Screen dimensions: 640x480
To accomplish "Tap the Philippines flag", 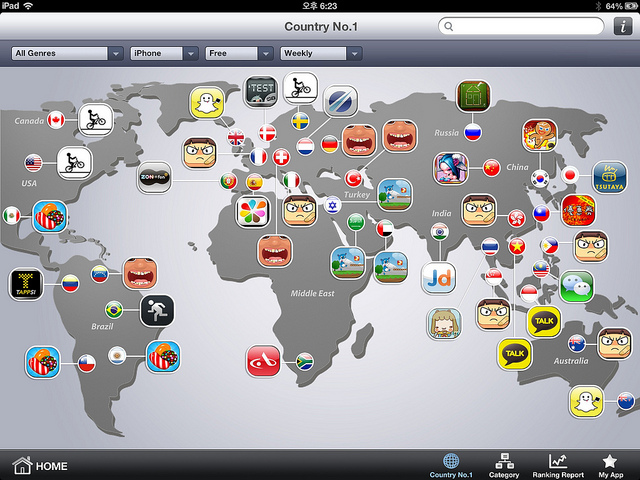I will [x=550, y=246].
